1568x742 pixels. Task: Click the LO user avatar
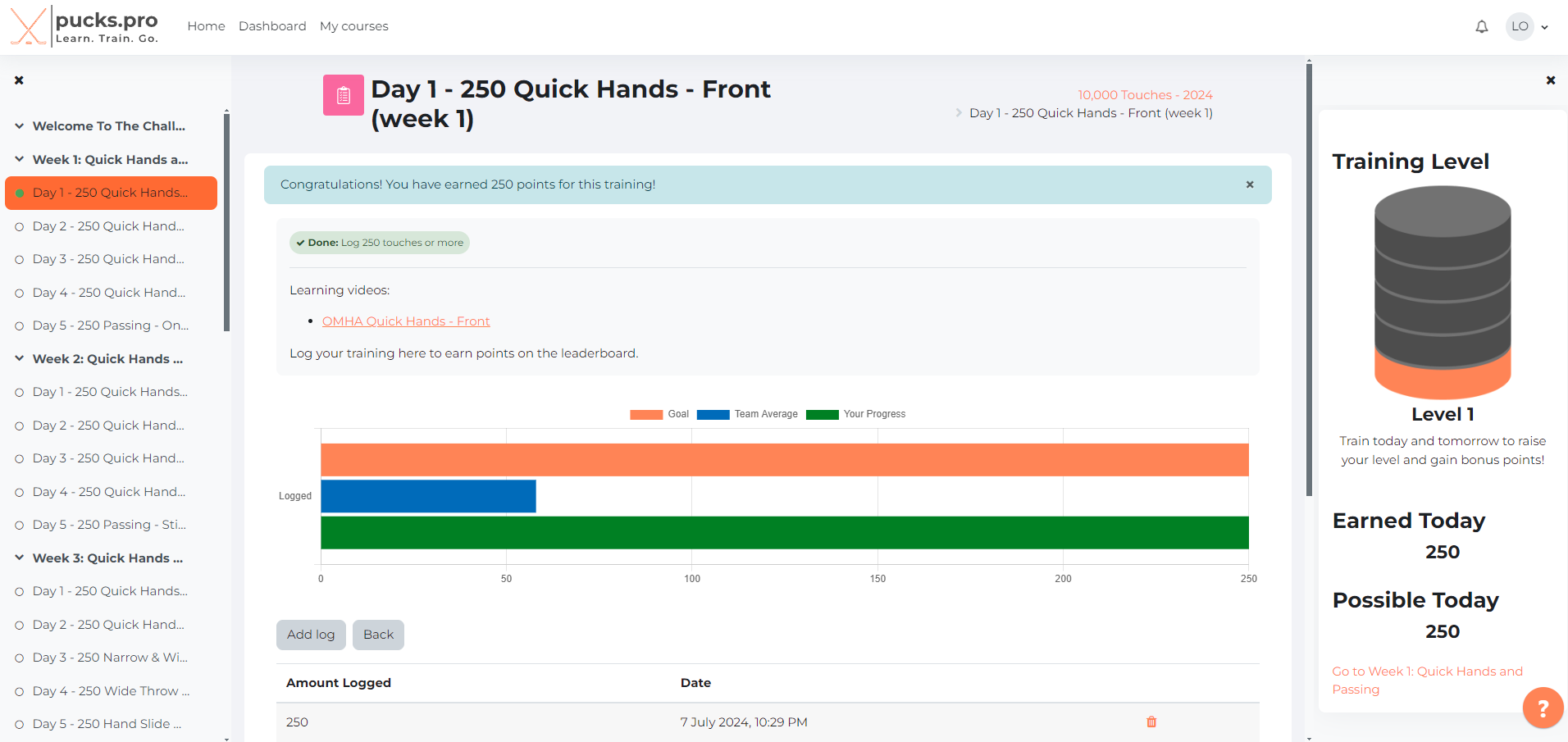(1519, 26)
